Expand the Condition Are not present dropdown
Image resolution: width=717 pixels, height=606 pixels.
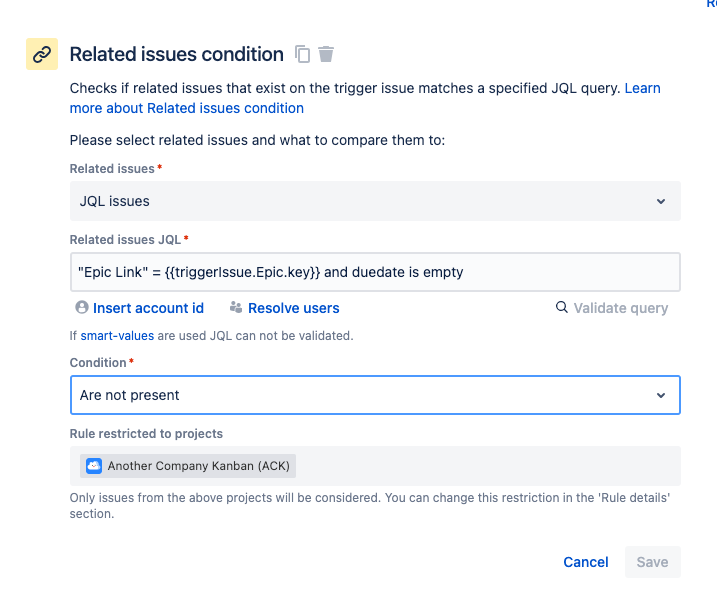tap(375, 395)
